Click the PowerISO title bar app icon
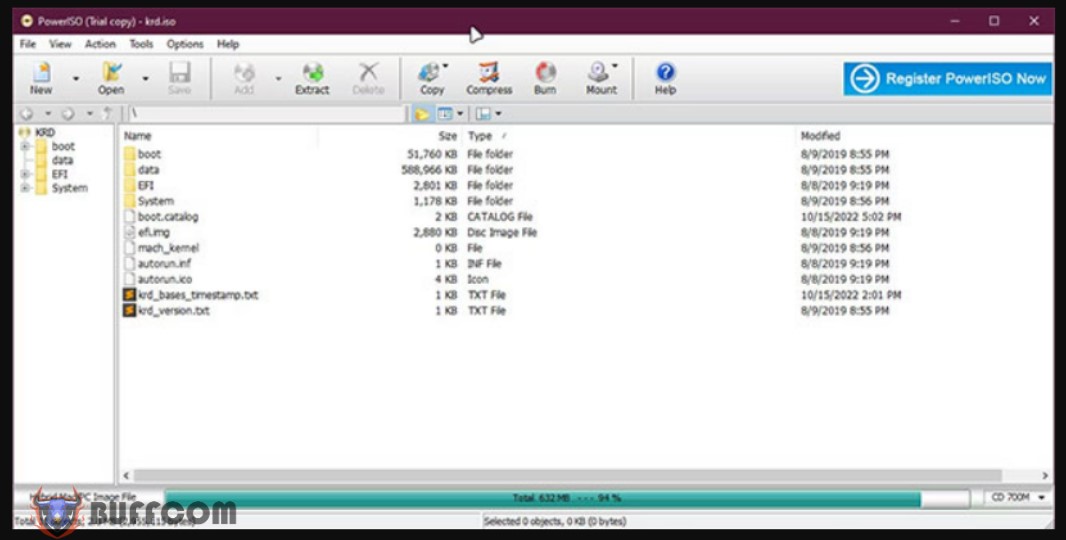1066x540 pixels. click(x=26, y=21)
